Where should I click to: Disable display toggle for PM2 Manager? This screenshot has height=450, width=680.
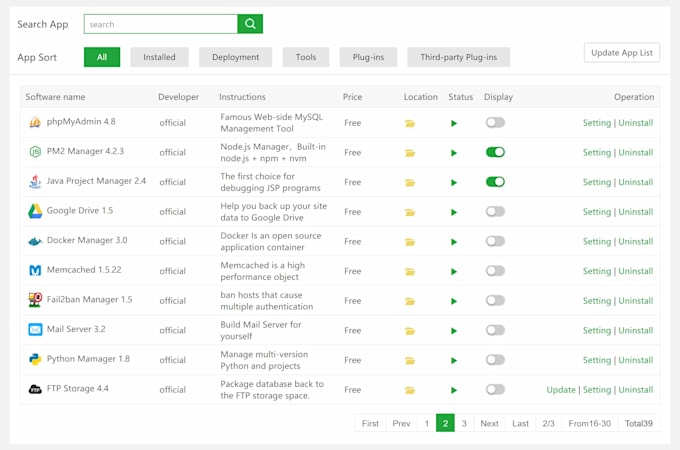click(495, 152)
